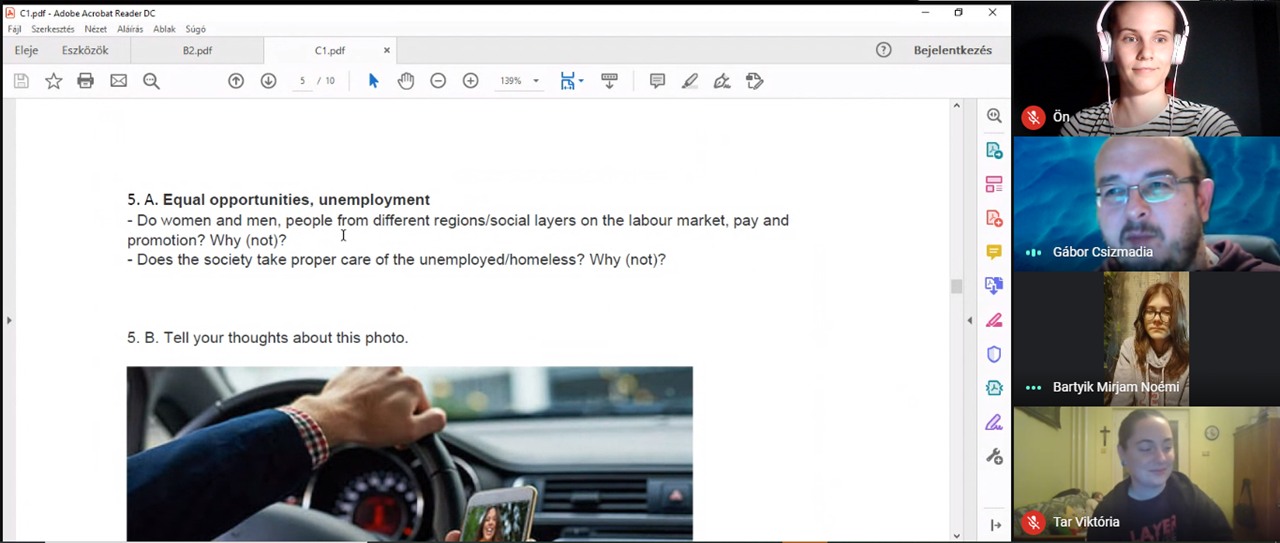This screenshot has width=1280, height=543.
Task: Open yellow Comment tool in right pane
Action: pyautogui.click(x=994, y=252)
